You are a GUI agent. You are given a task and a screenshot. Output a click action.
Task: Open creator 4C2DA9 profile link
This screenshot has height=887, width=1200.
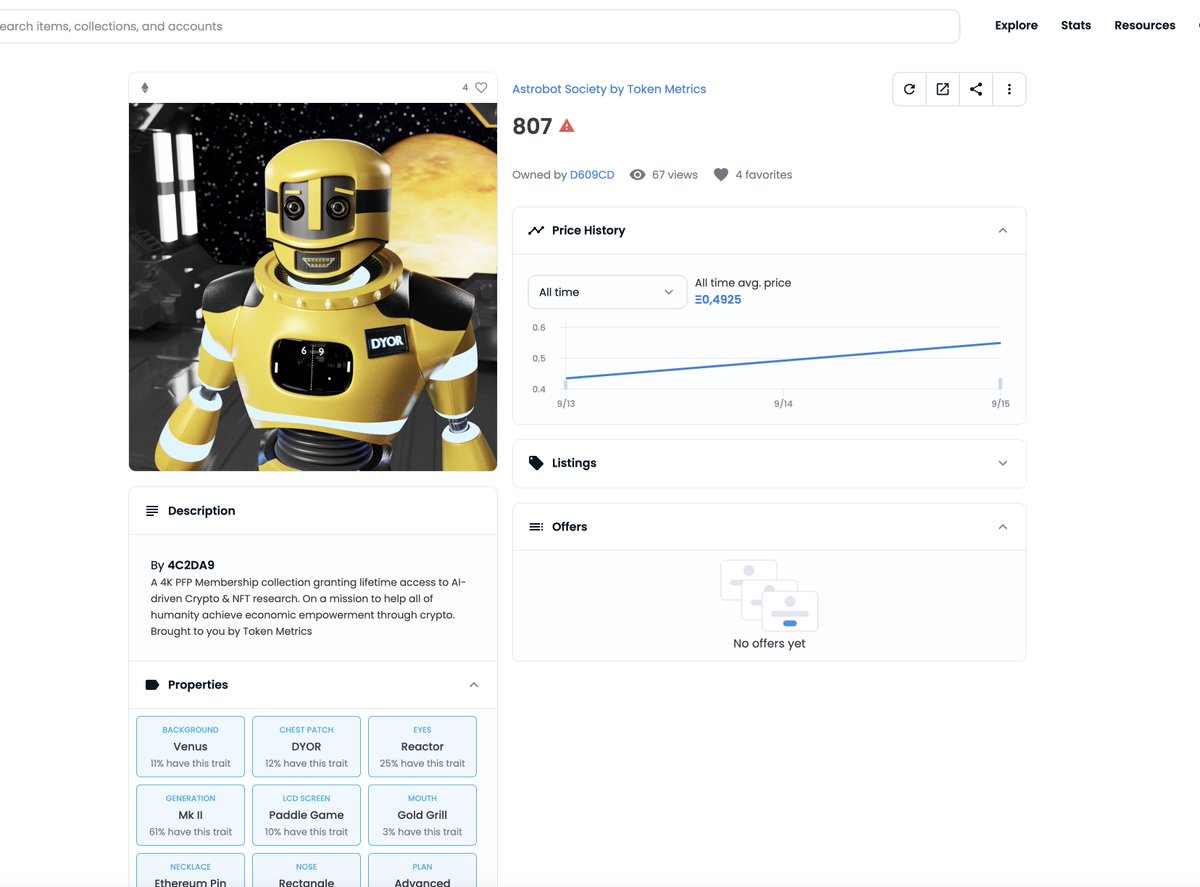(191, 565)
